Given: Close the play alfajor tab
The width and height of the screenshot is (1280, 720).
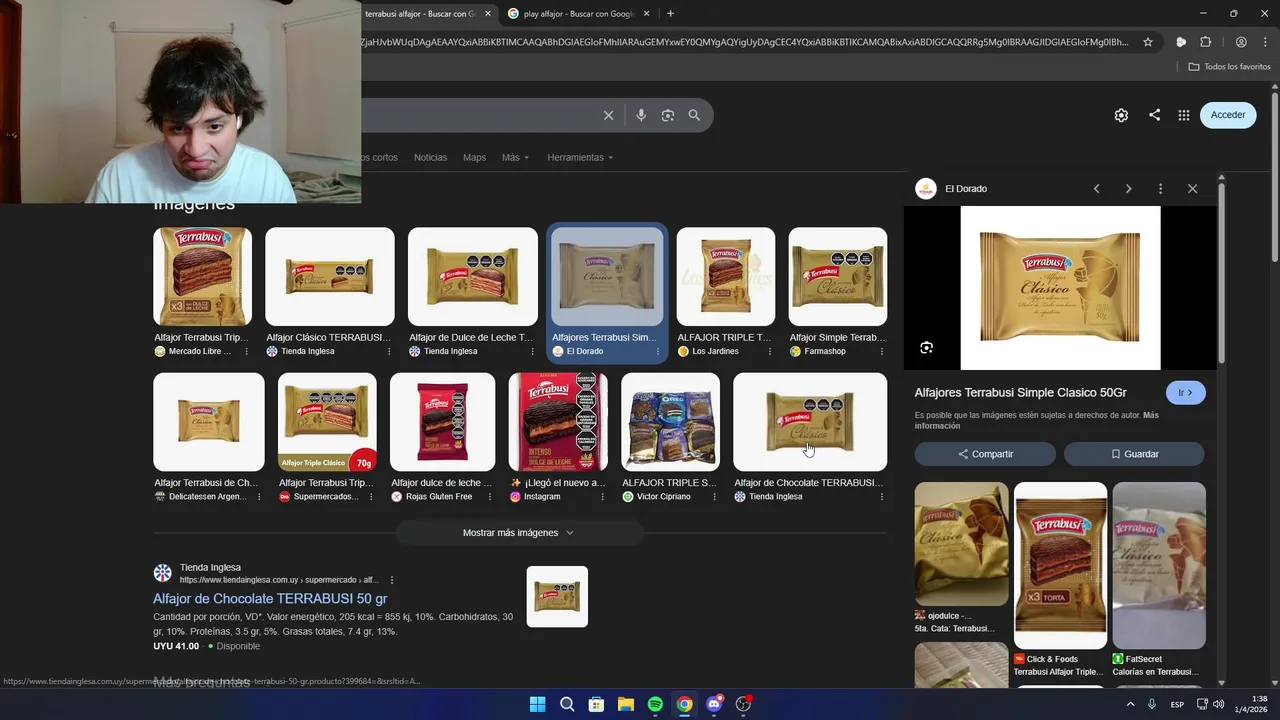Looking at the screenshot, I should pyautogui.click(x=647, y=14).
